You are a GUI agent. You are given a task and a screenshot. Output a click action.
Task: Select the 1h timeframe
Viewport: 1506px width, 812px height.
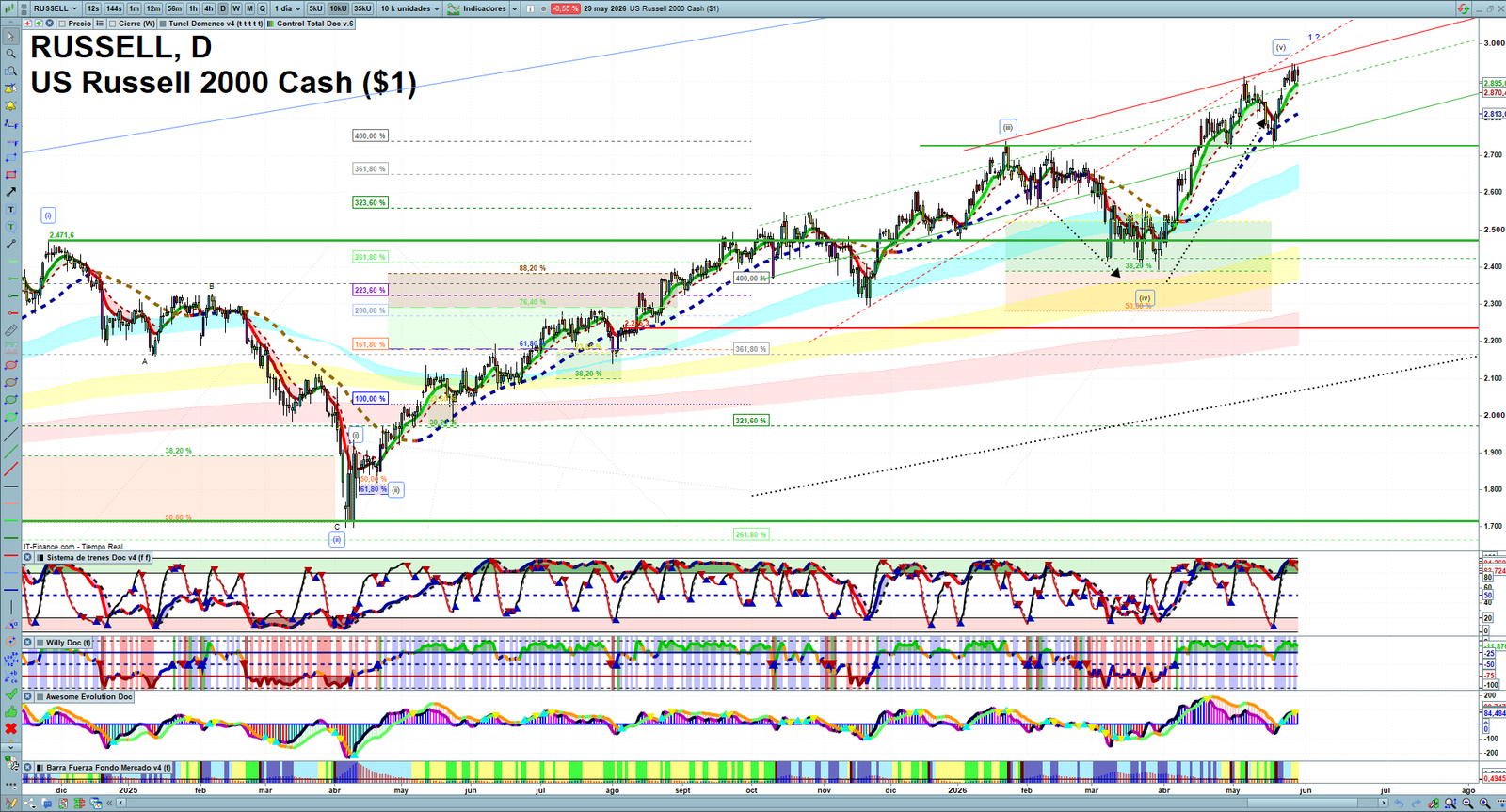click(x=193, y=8)
